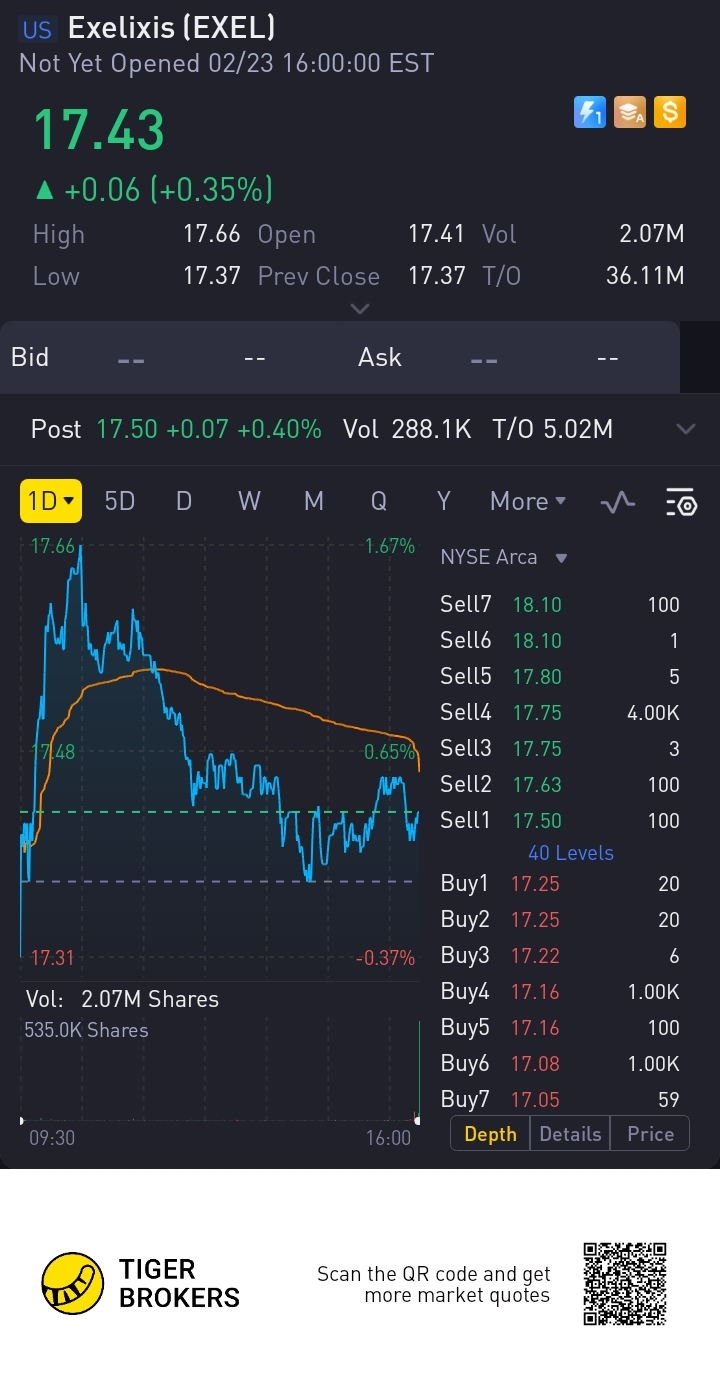Tap the Exelixis (EXEL) title
Image resolution: width=720 pixels, height=1399 pixels.
[171, 28]
